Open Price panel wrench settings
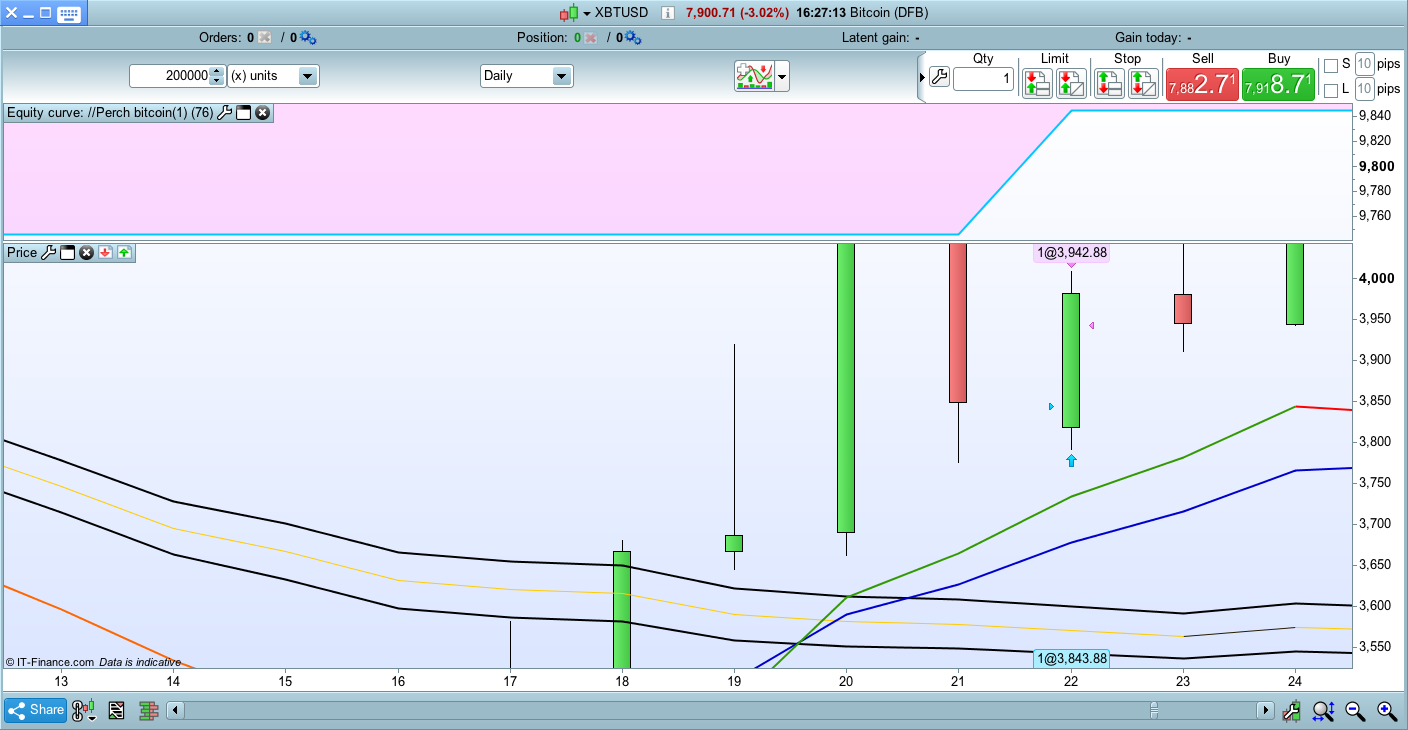This screenshot has height=730, width=1408. click(x=49, y=253)
